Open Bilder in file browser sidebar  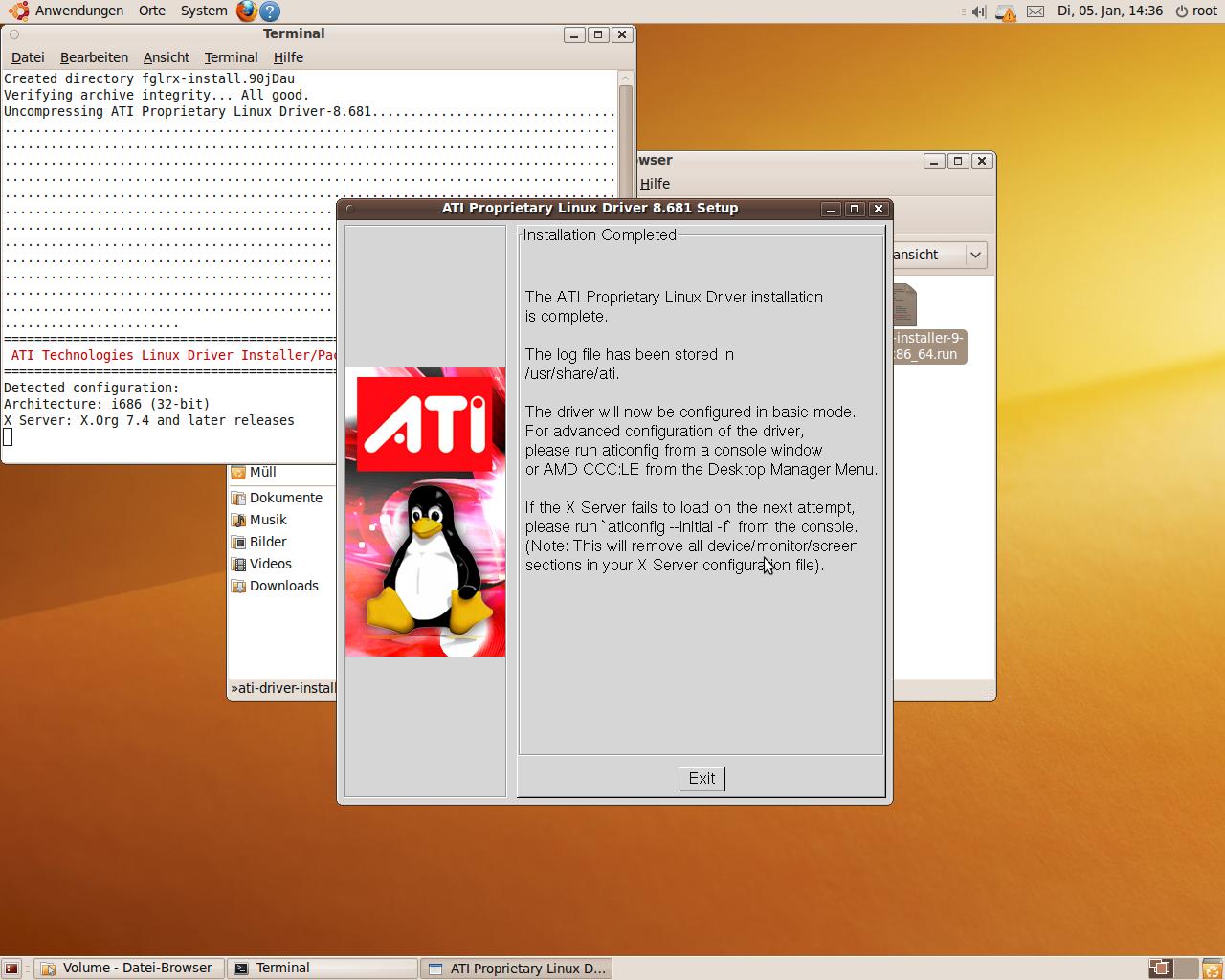coord(258,542)
